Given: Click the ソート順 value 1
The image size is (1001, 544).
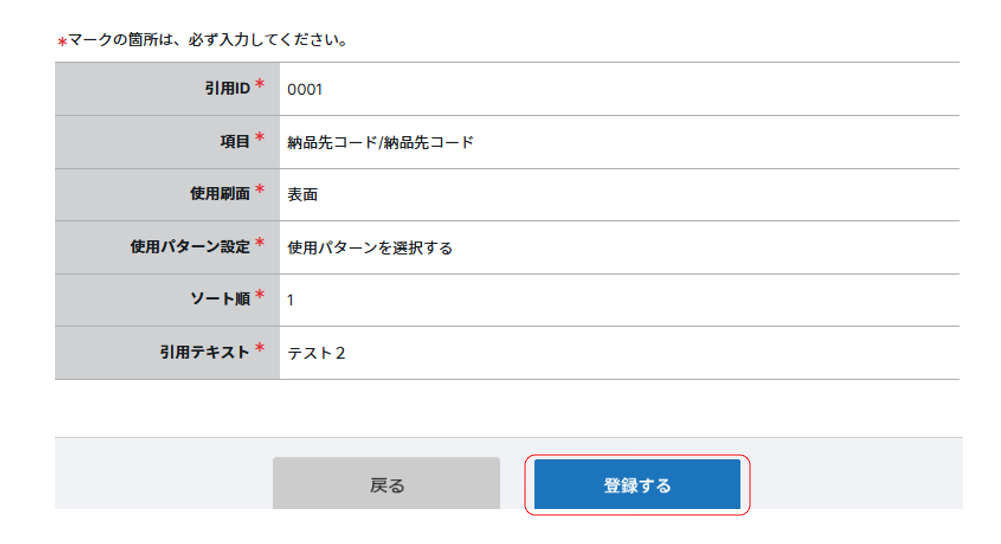Looking at the screenshot, I should pyautogui.click(x=290, y=300).
